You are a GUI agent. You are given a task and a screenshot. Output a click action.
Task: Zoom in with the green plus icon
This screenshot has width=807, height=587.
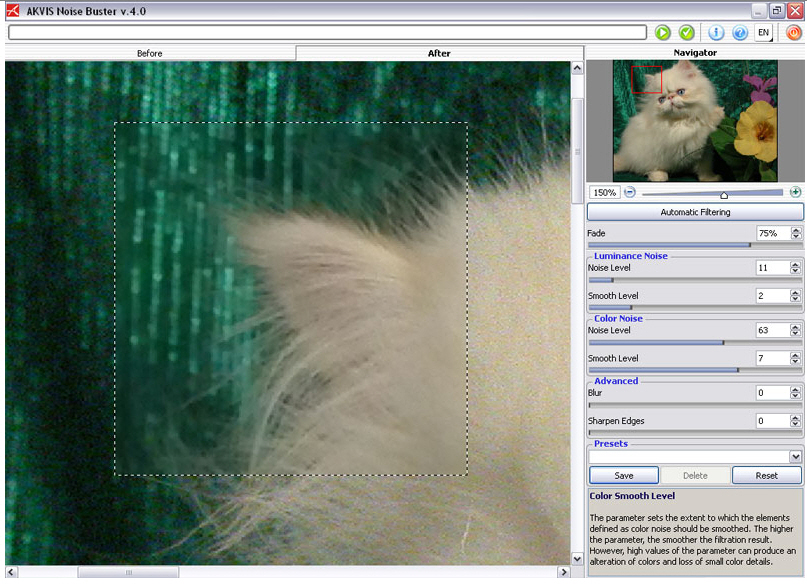coord(796,192)
